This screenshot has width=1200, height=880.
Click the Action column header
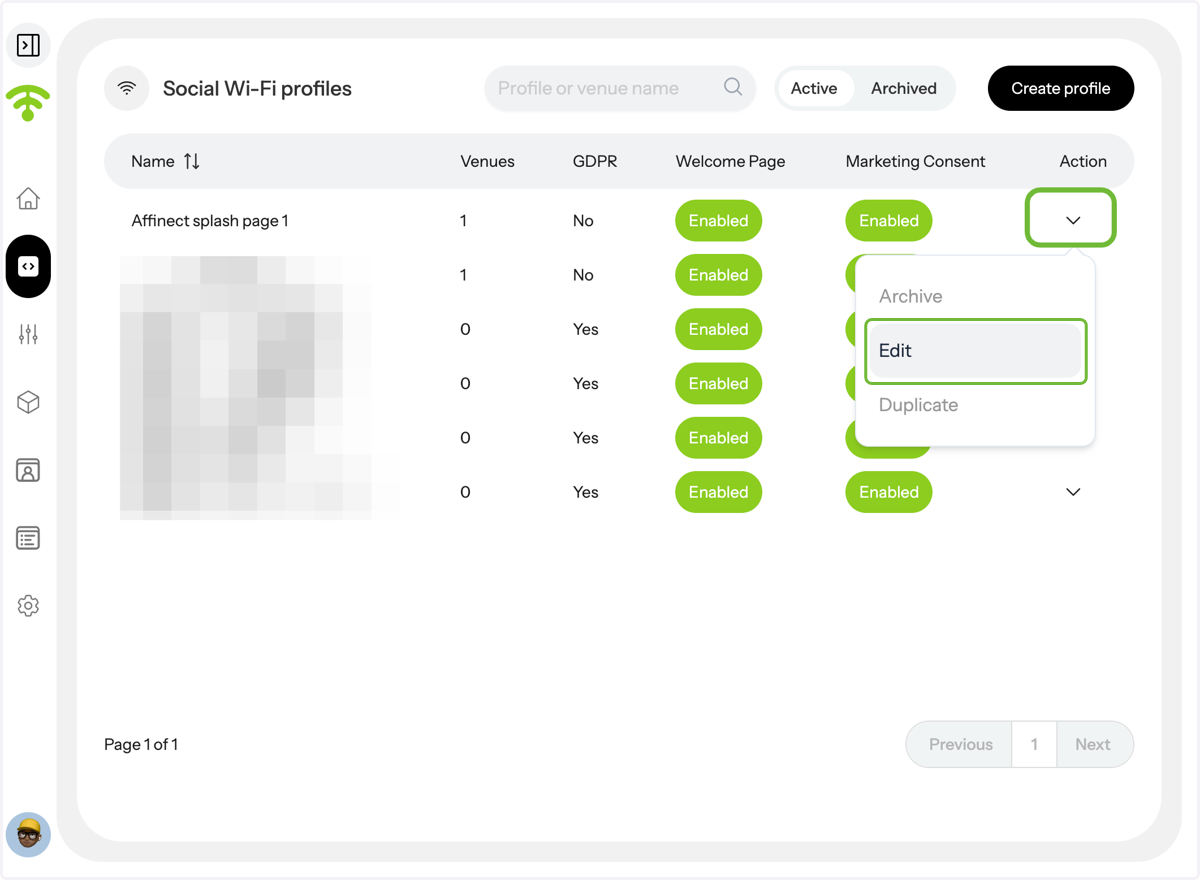click(1083, 161)
